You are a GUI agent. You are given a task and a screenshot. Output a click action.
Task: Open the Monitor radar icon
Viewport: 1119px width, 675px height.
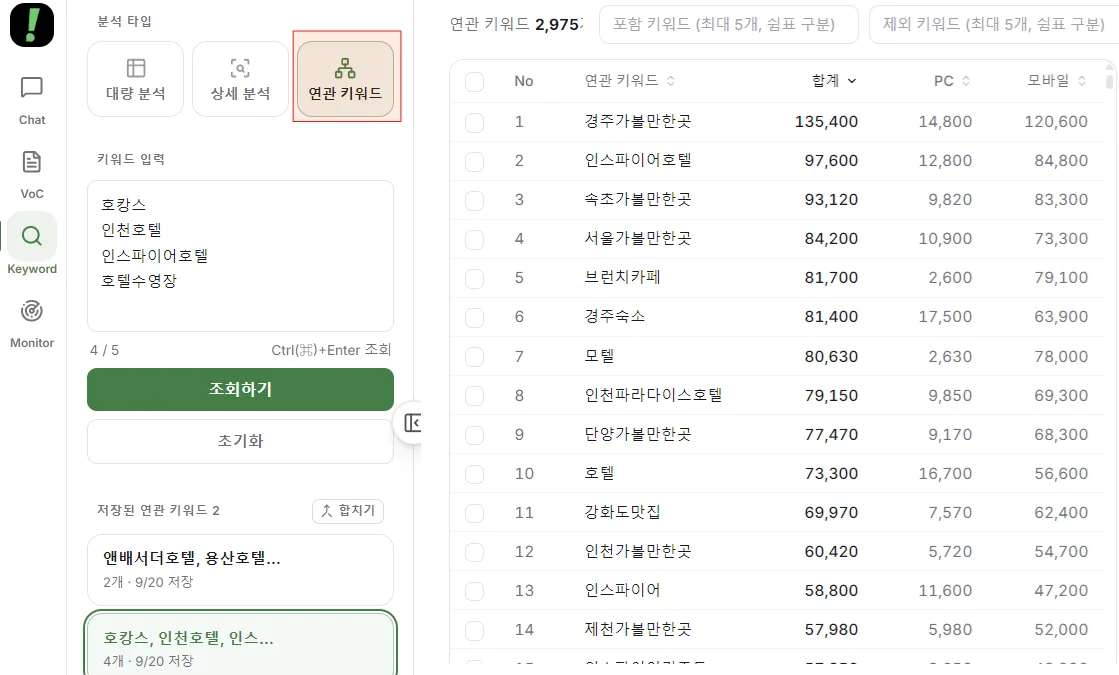(31, 310)
